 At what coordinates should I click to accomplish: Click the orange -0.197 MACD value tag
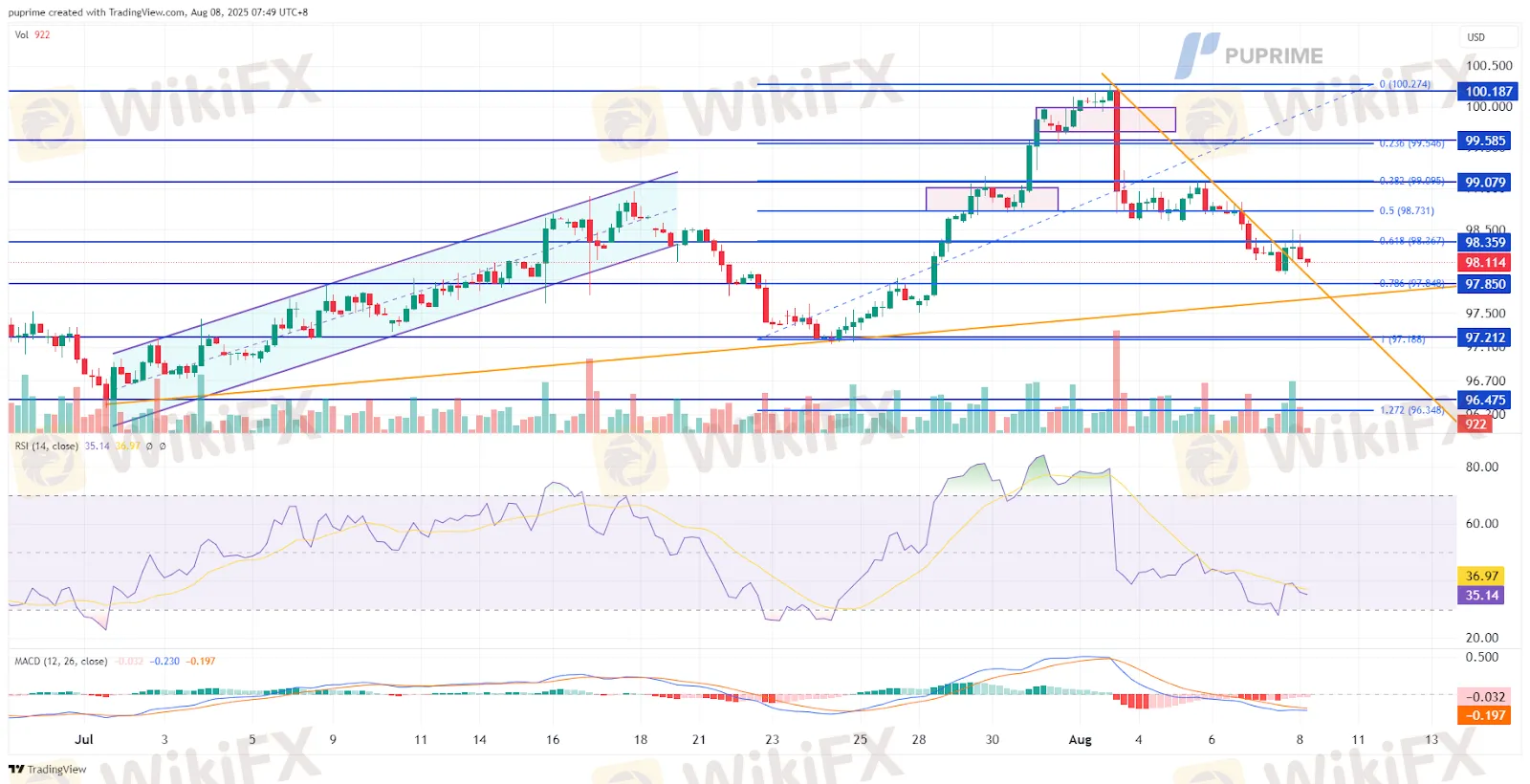(1485, 715)
